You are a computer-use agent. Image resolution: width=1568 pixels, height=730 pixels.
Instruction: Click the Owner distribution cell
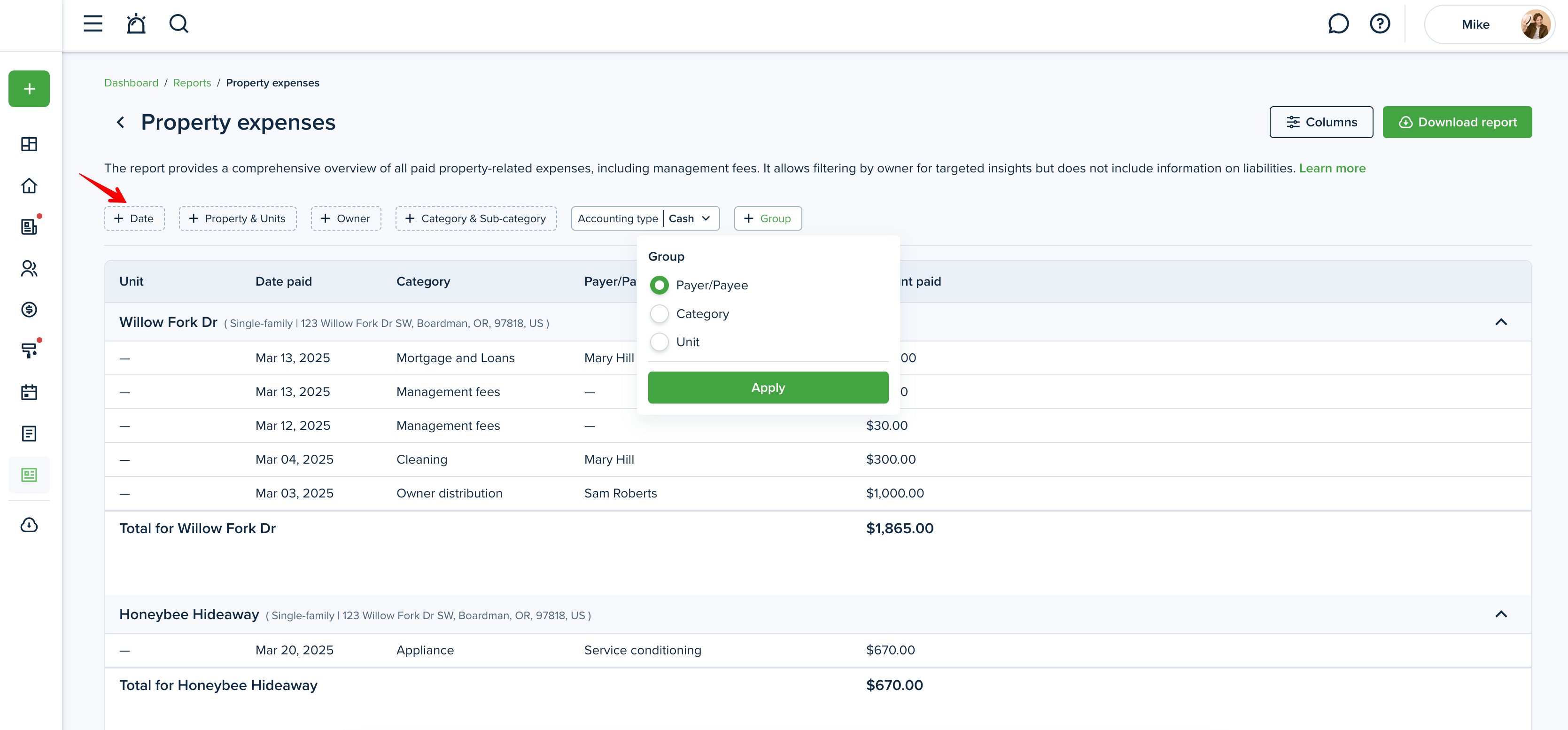(x=449, y=493)
